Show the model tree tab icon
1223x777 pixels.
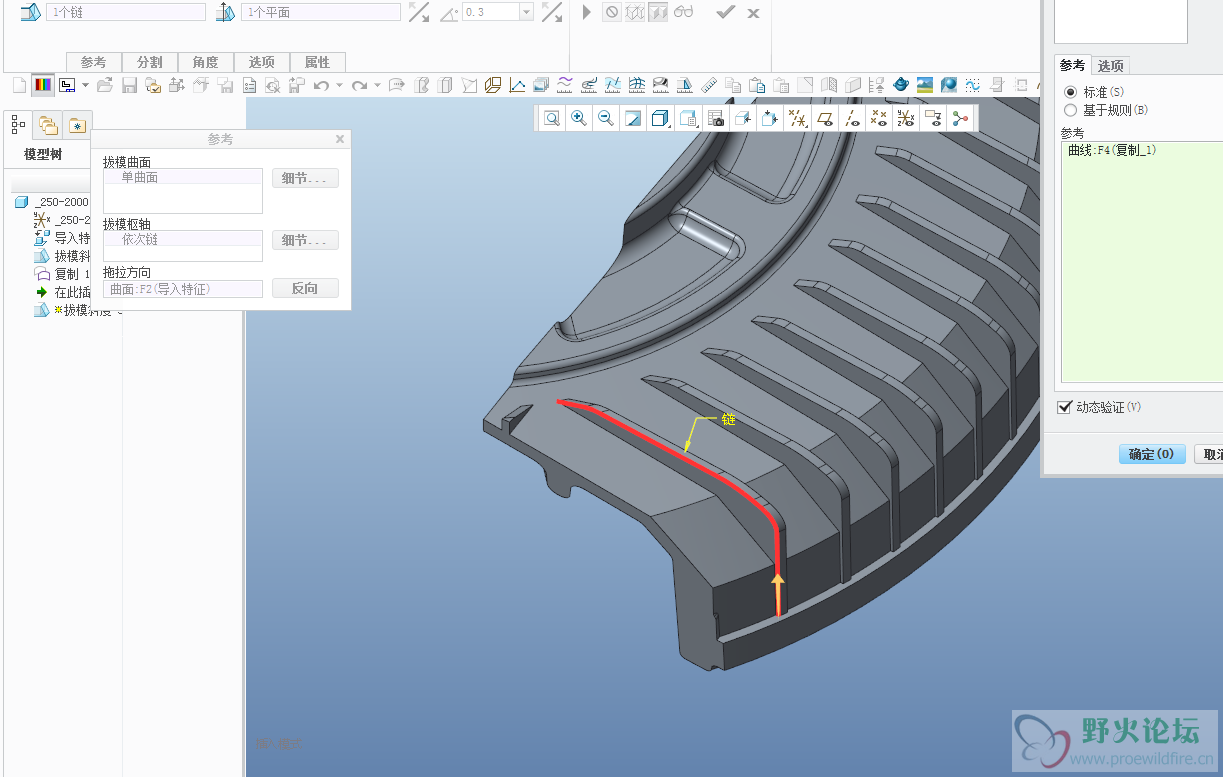pyautogui.click(x=19, y=125)
